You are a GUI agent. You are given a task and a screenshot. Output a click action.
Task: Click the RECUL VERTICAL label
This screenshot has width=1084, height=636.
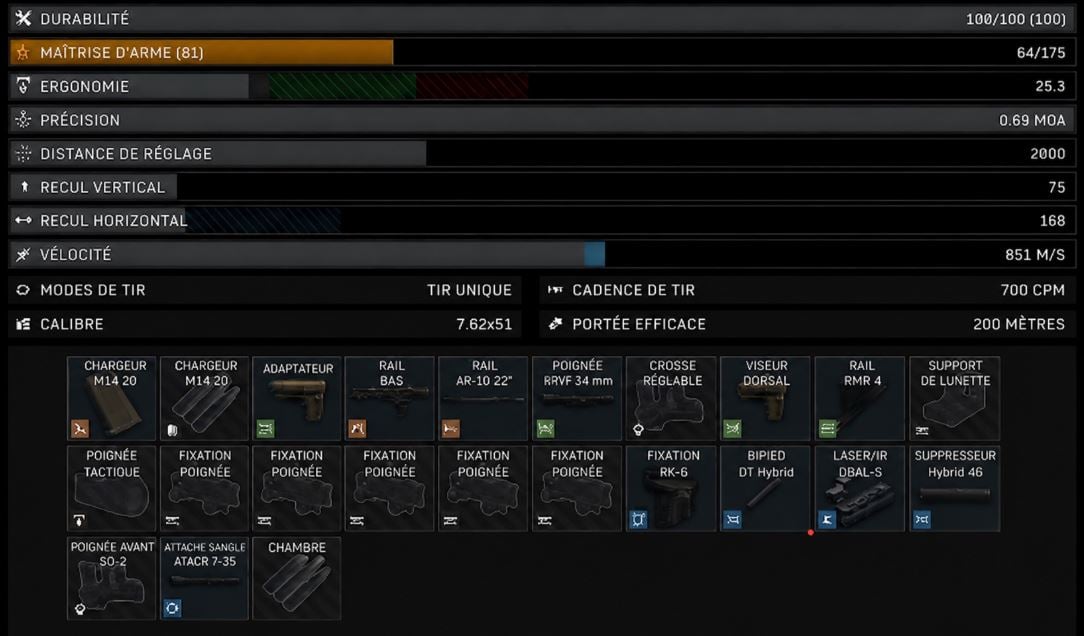point(102,187)
